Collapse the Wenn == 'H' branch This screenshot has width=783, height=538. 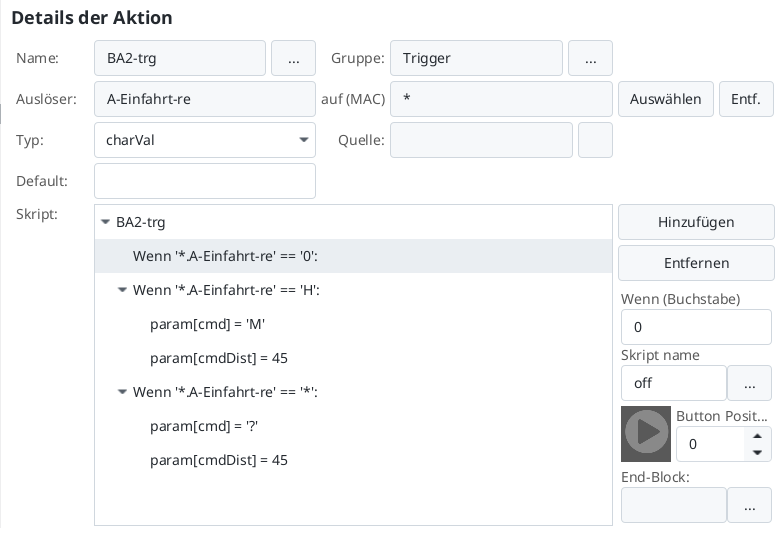[x=123, y=291]
